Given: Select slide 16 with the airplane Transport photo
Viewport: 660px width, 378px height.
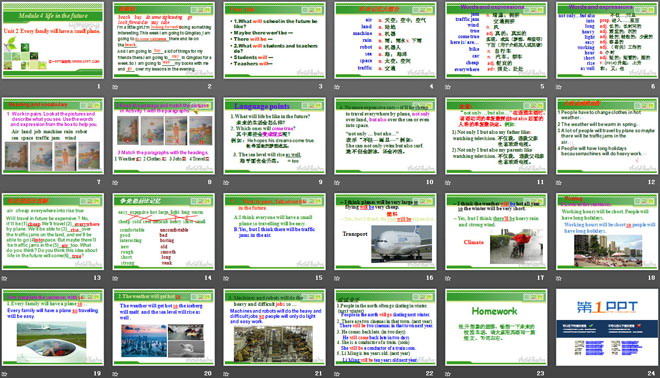Looking at the screenshot, I should (x=386, y=232).
